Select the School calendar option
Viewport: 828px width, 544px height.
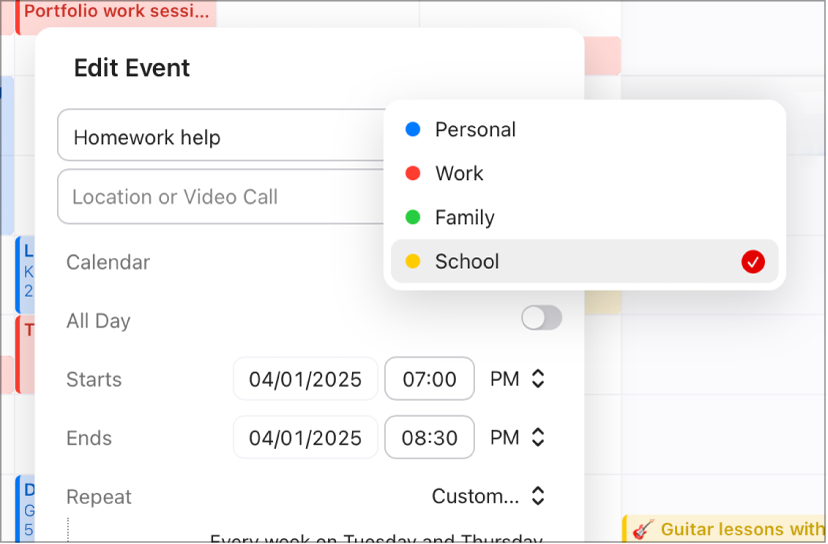click(x=467, y=262)
